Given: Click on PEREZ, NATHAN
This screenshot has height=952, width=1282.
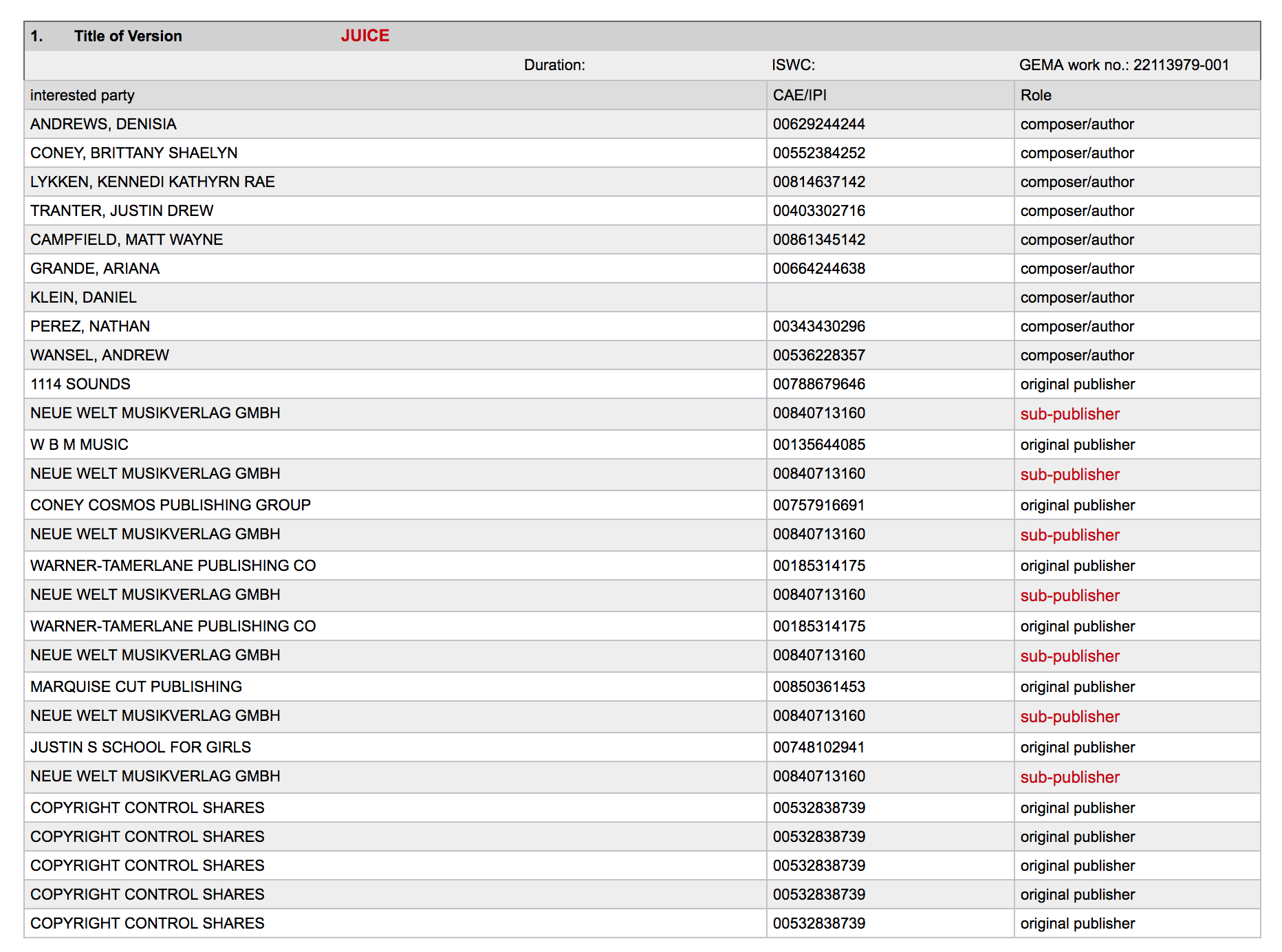Looking at the screenshot, I should pos(90,327).
